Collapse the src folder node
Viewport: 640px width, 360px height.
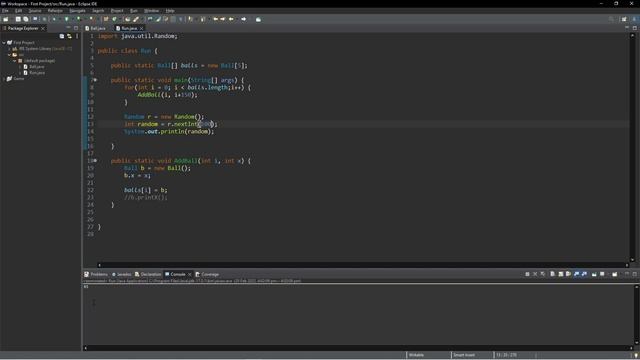(9, 55)
